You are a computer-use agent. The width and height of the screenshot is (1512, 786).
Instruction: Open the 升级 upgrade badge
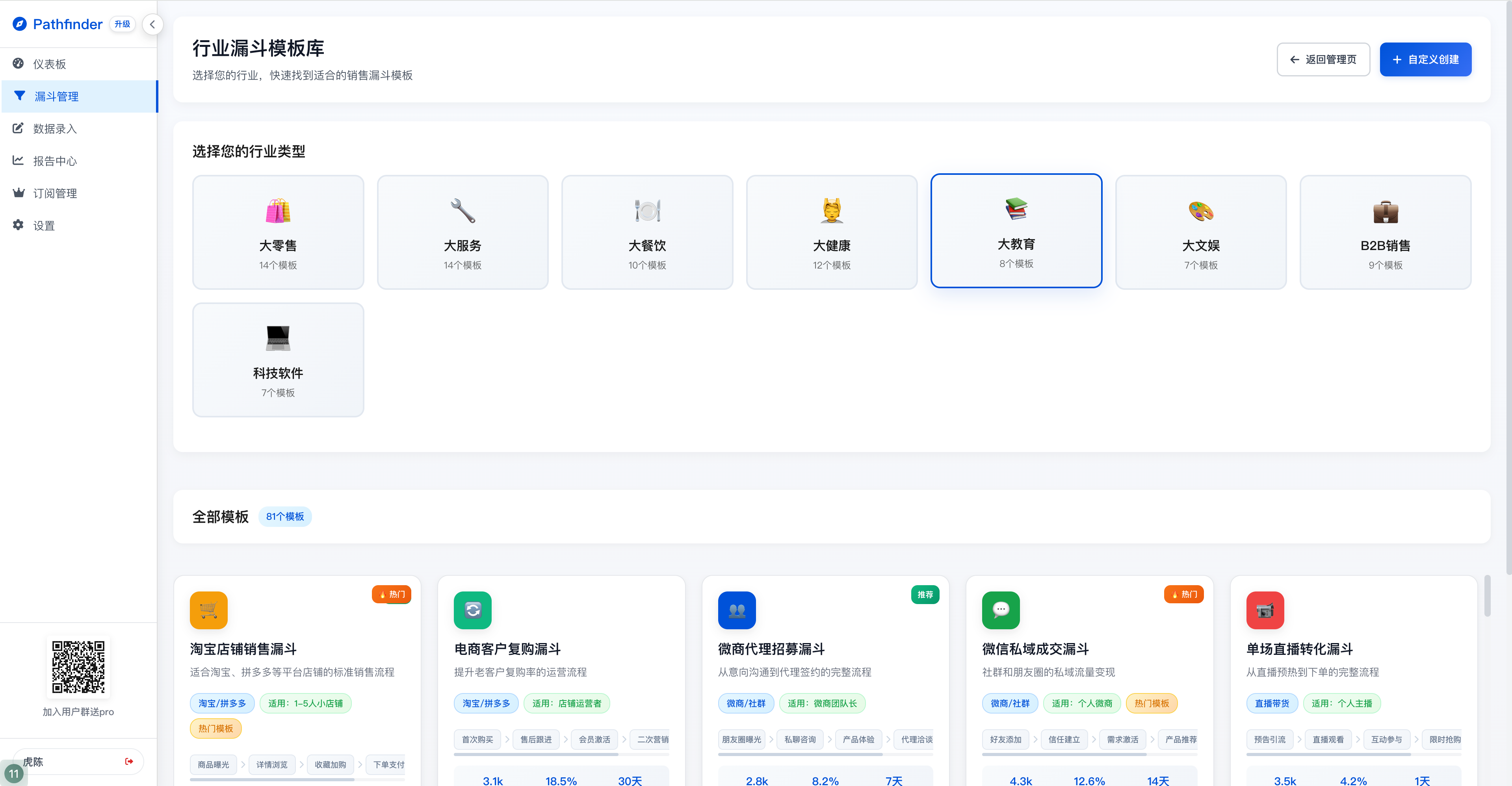122,24
